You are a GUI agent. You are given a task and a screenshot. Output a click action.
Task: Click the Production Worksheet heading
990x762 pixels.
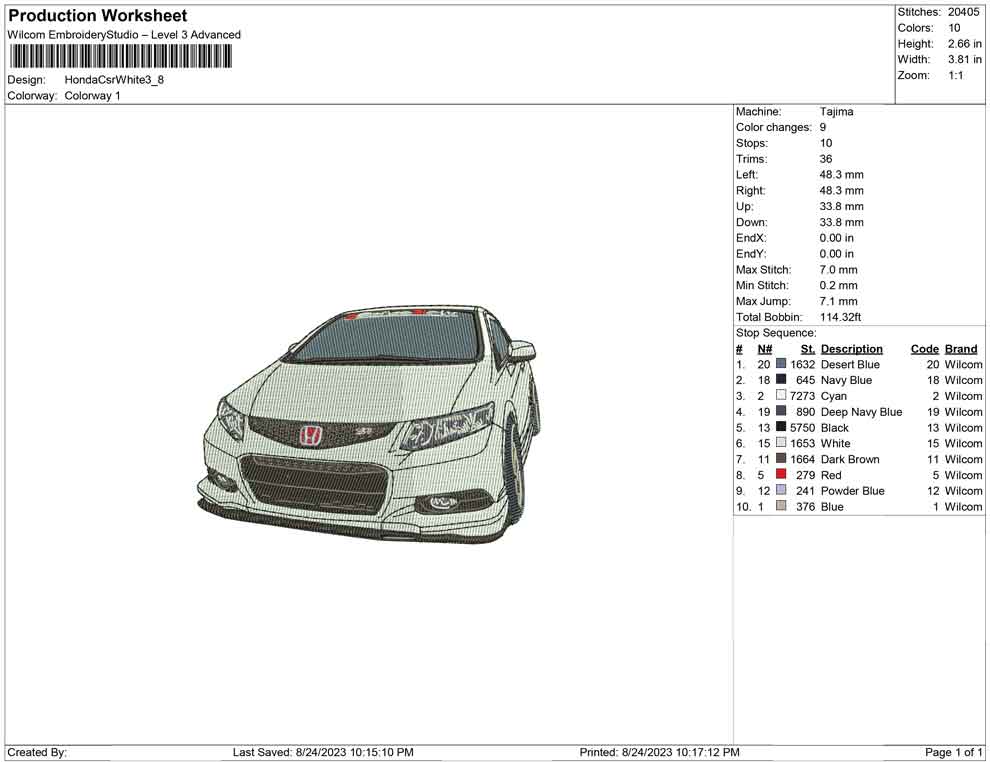(98, 16)
